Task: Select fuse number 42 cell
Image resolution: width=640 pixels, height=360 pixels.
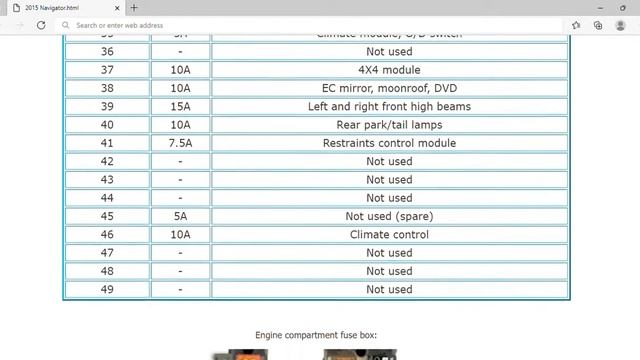Action: [107, 161]
